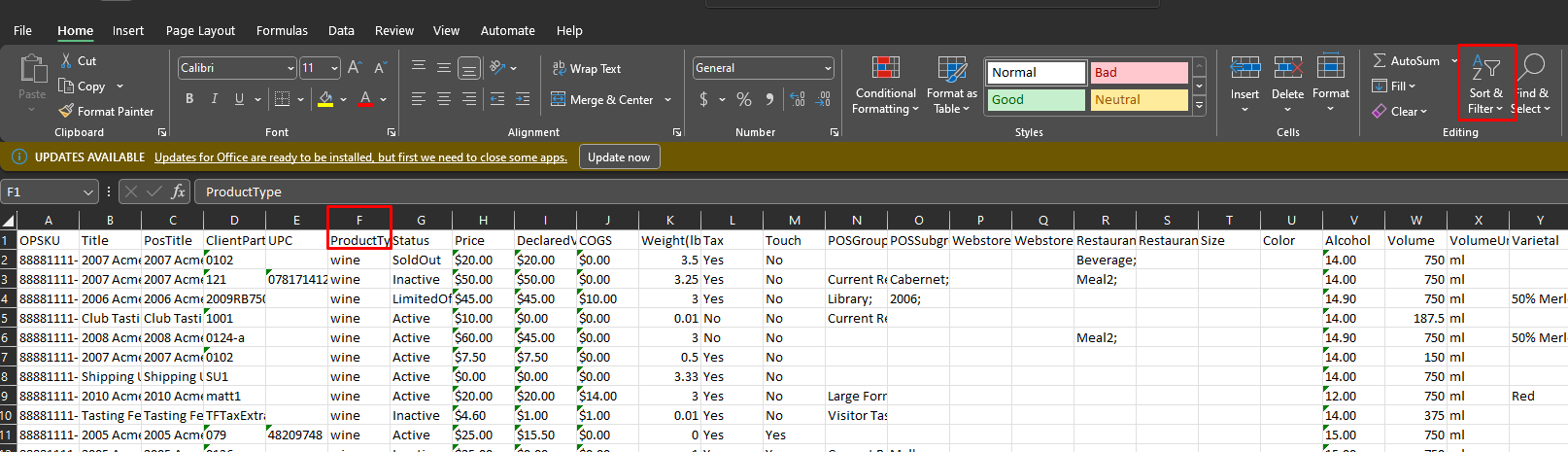Image resolution: width=1568 pixels, height=452 pixels.
Task: Click the AutoSum button
Action: click(x=1406, y=60)
